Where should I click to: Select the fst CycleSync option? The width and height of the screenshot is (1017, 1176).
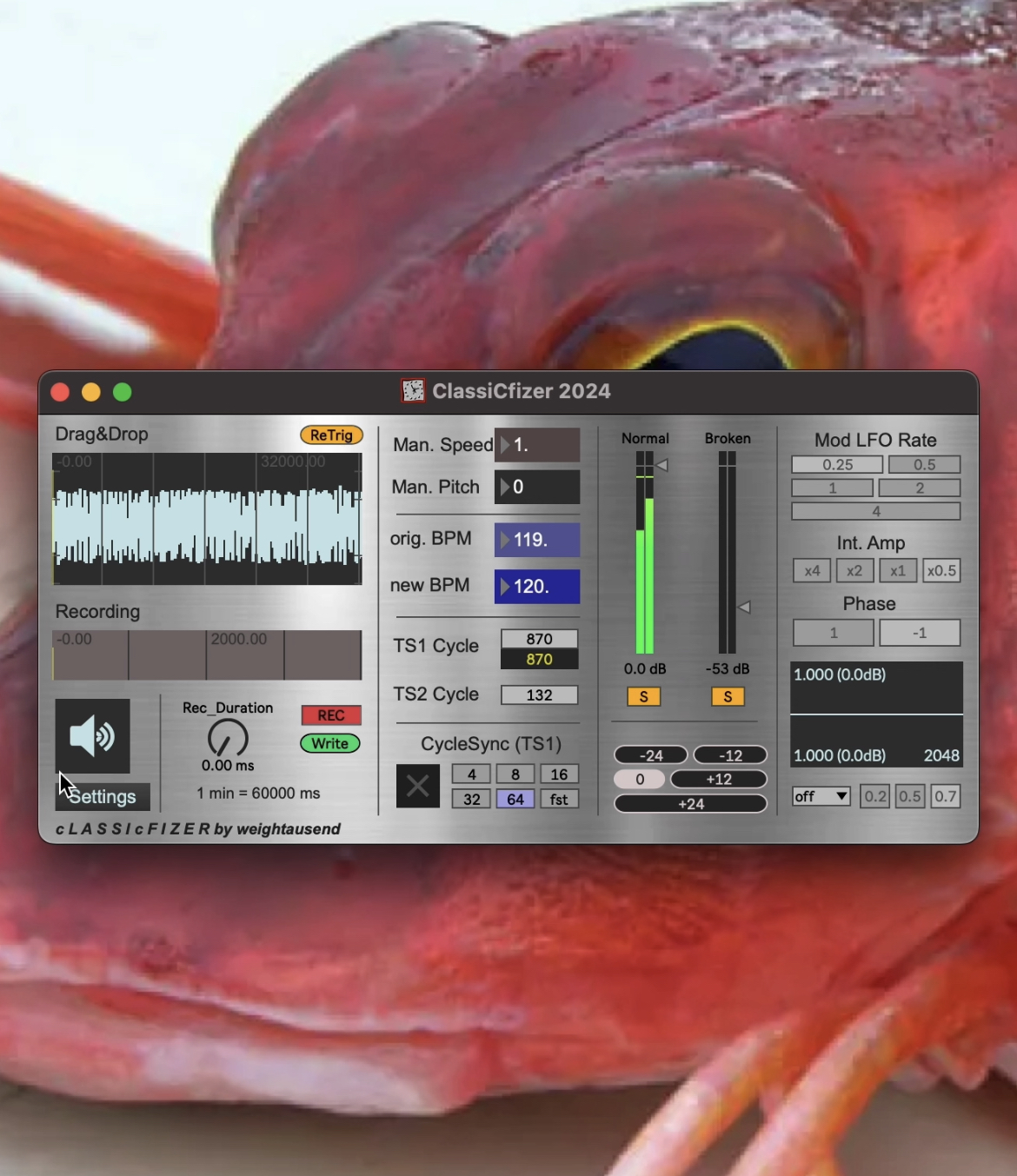pos(559,799)
